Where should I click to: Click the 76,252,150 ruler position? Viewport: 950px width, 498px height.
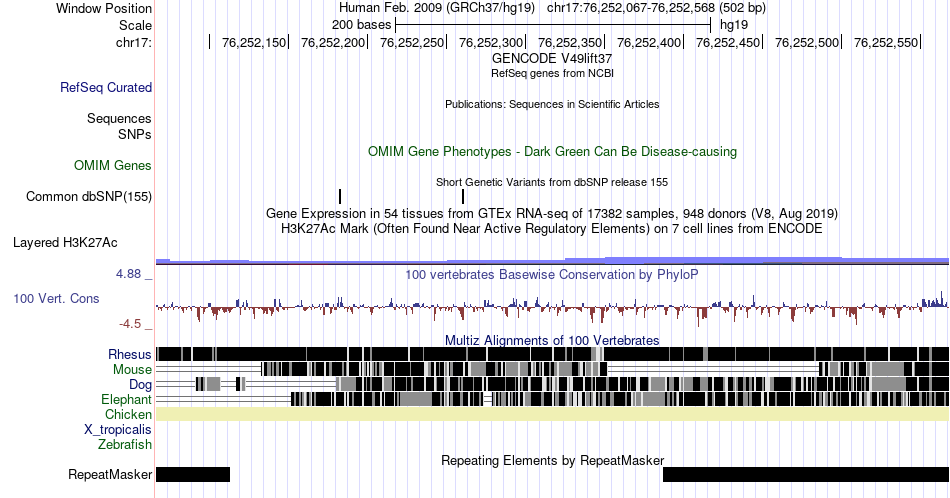253,42
